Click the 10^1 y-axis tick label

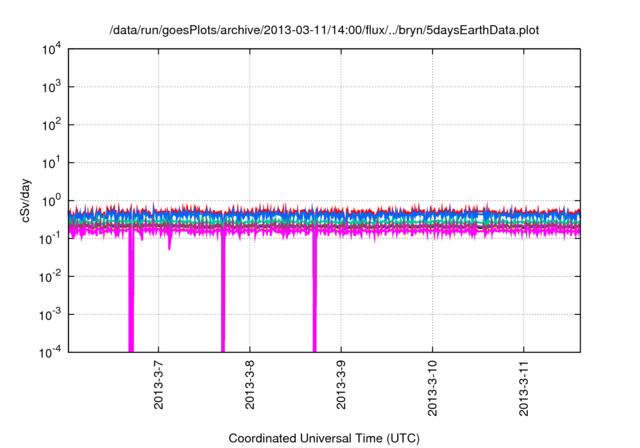pyautogui.click(x=51, y=163)
